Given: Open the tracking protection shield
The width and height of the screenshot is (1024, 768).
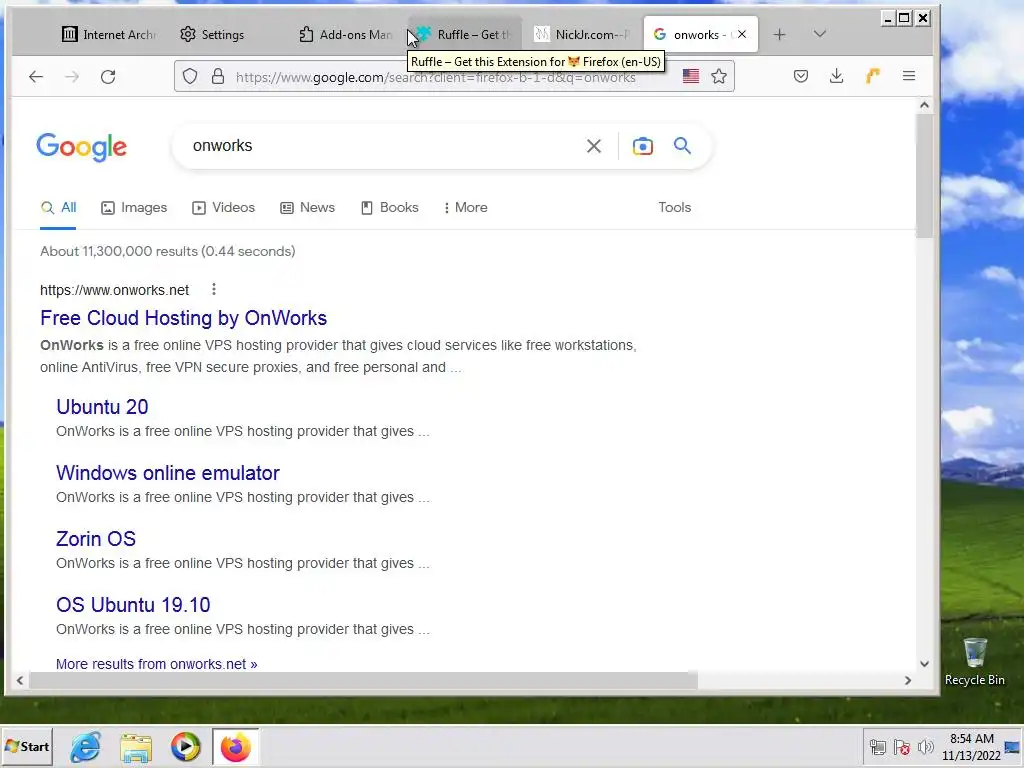Looking at the screenshot, I should tap(190, 76).
